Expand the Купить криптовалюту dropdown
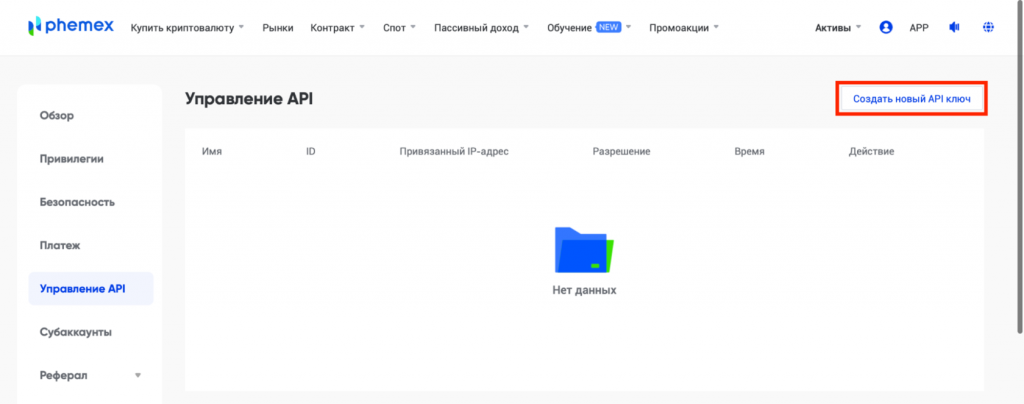 coord(187,27)
